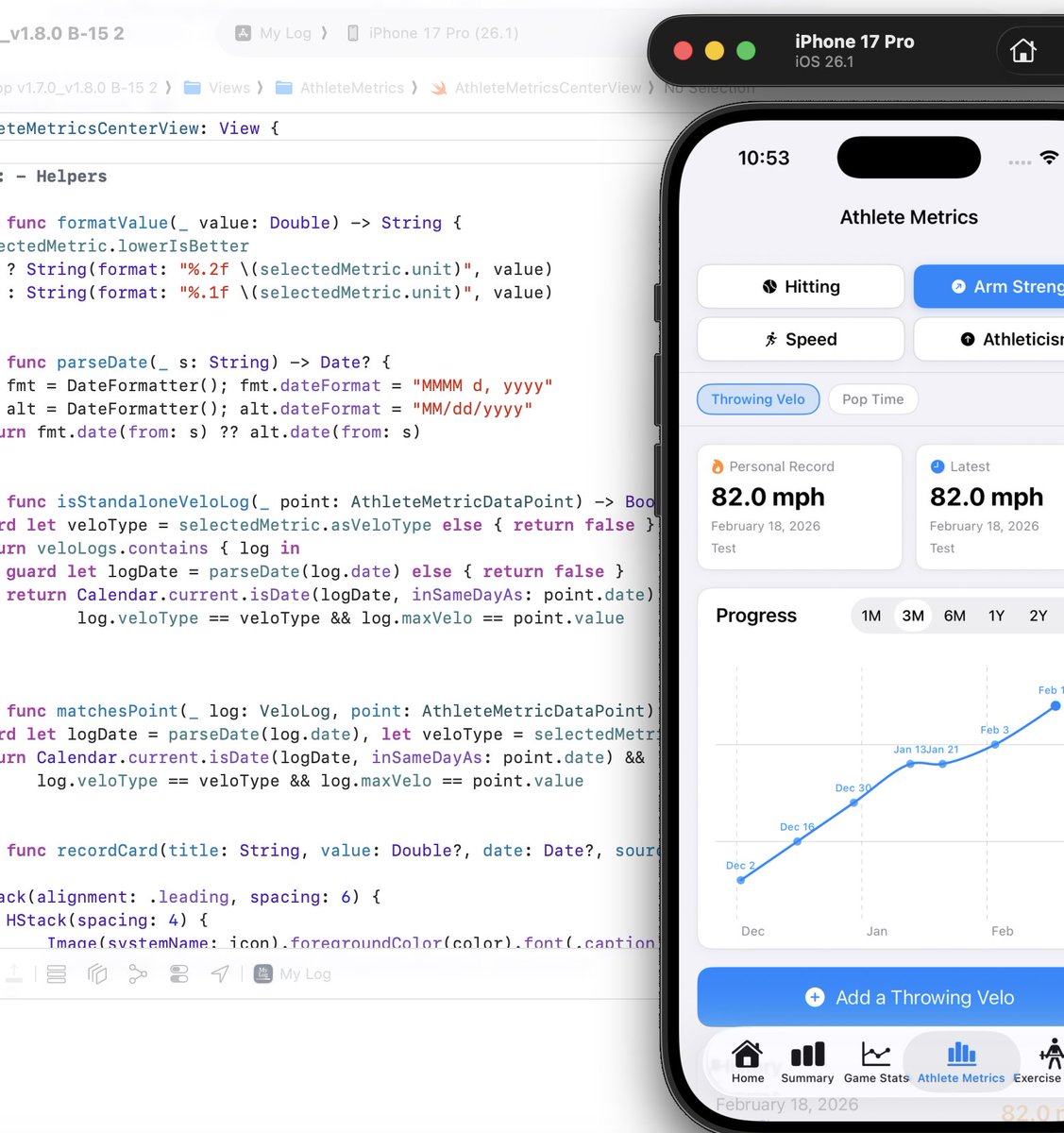This screenshot has width=1064, height=1133.
Task: Click the Athlete Metrics screen title
Action: point(909,217)
